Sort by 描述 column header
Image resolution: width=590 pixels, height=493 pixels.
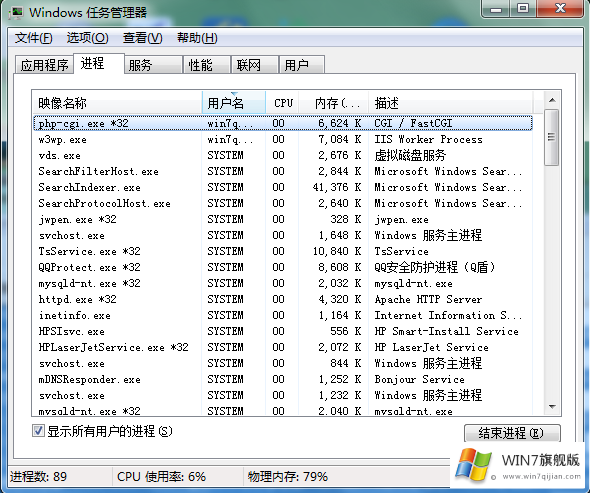click(x=450, y=102)
